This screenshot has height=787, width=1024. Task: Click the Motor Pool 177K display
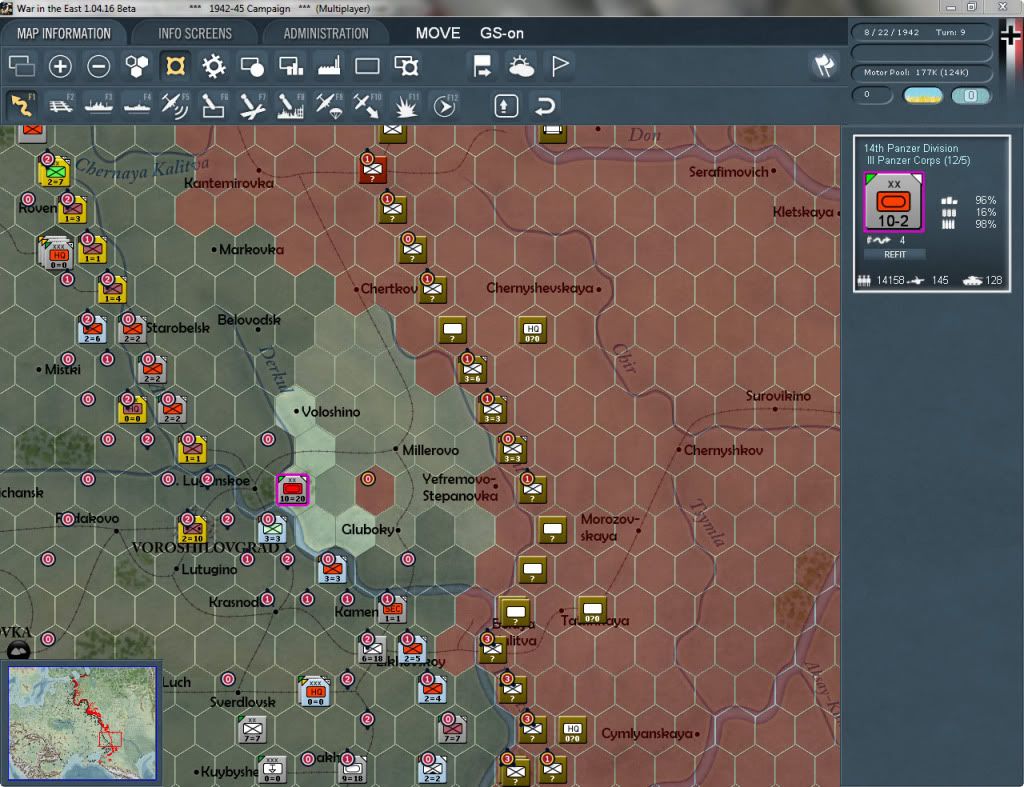tap(921, 72)
